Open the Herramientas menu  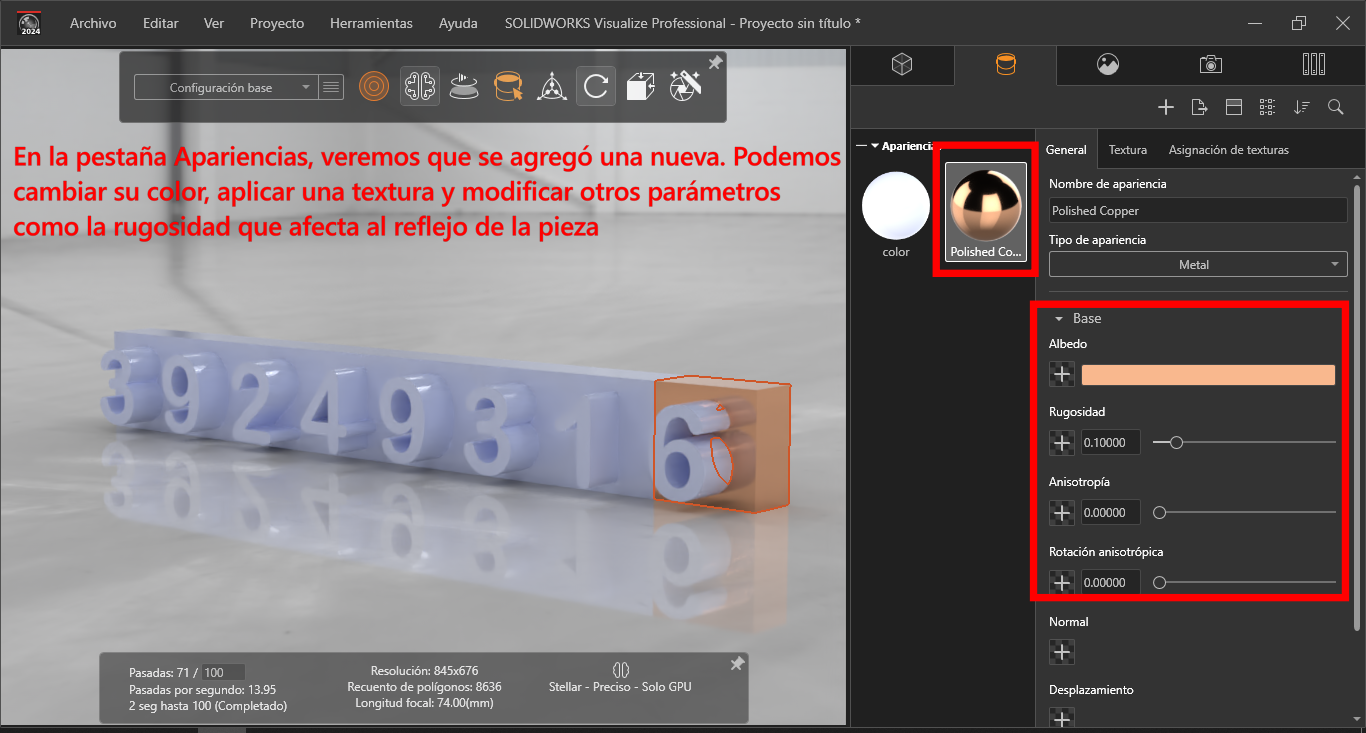(371, 23)
